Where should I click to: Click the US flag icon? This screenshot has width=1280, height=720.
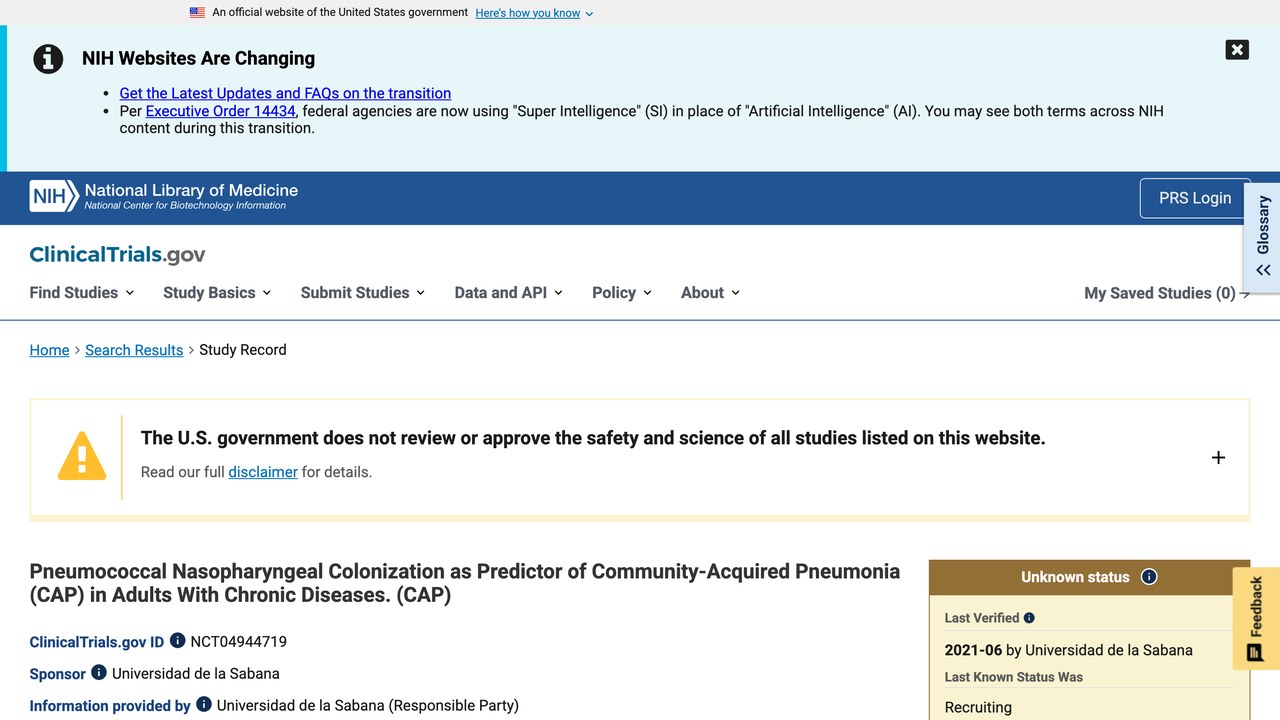tap(197, 13)
